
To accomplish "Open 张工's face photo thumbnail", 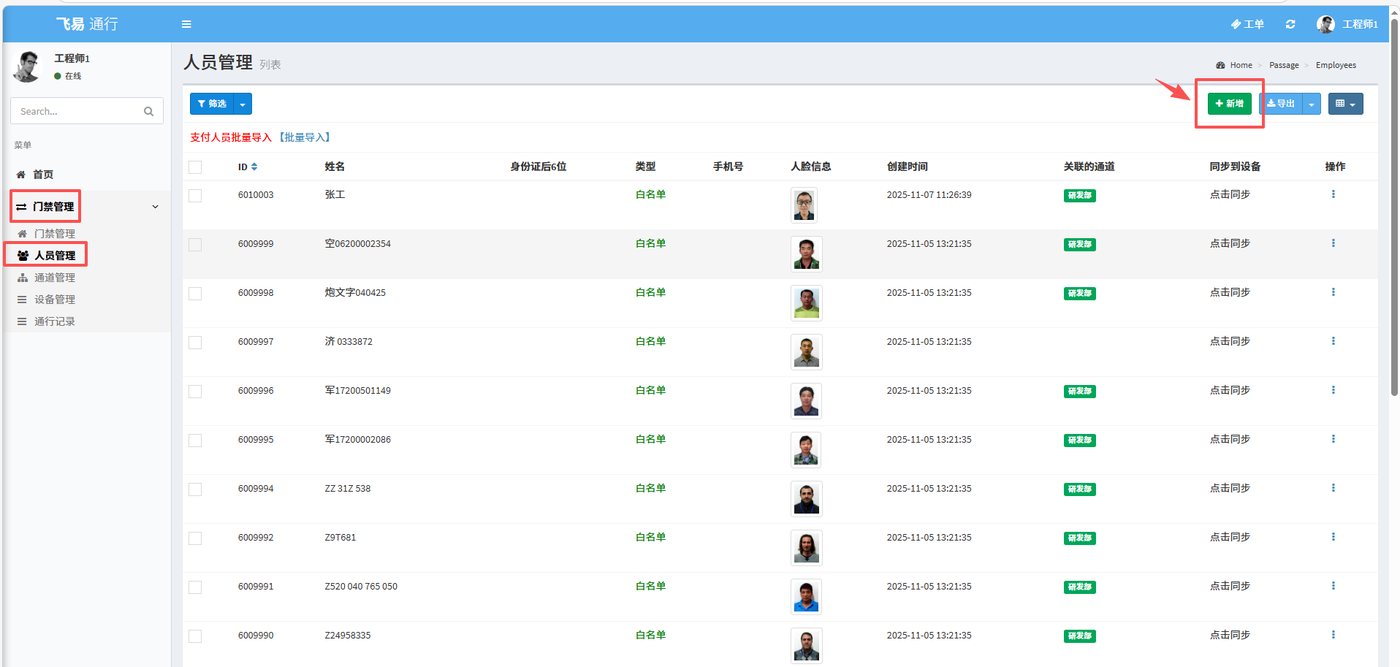I will pyautogui.click(x=805, y=205).
